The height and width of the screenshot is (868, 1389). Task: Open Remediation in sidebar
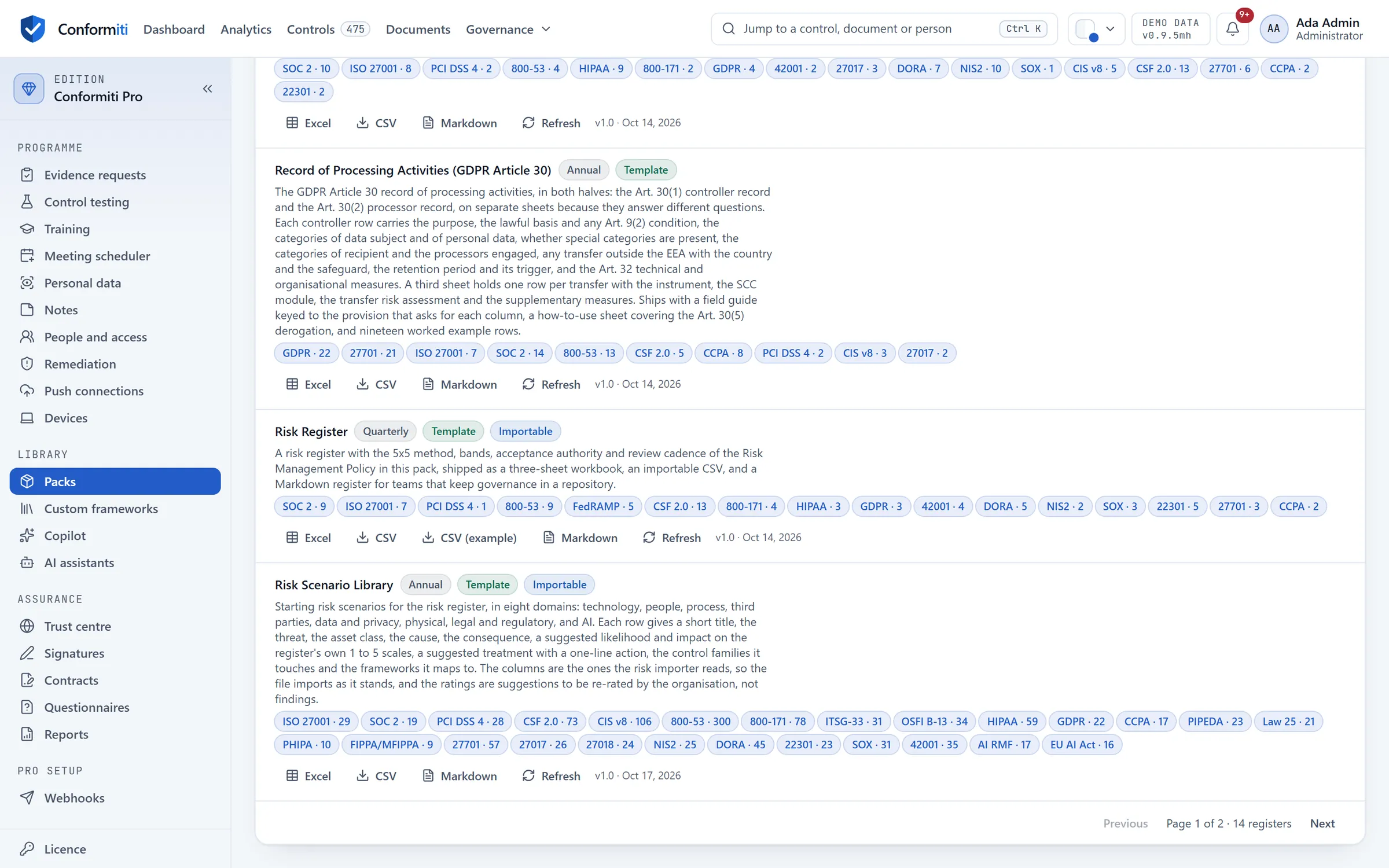pyautogui.click(x=115, y=364)
